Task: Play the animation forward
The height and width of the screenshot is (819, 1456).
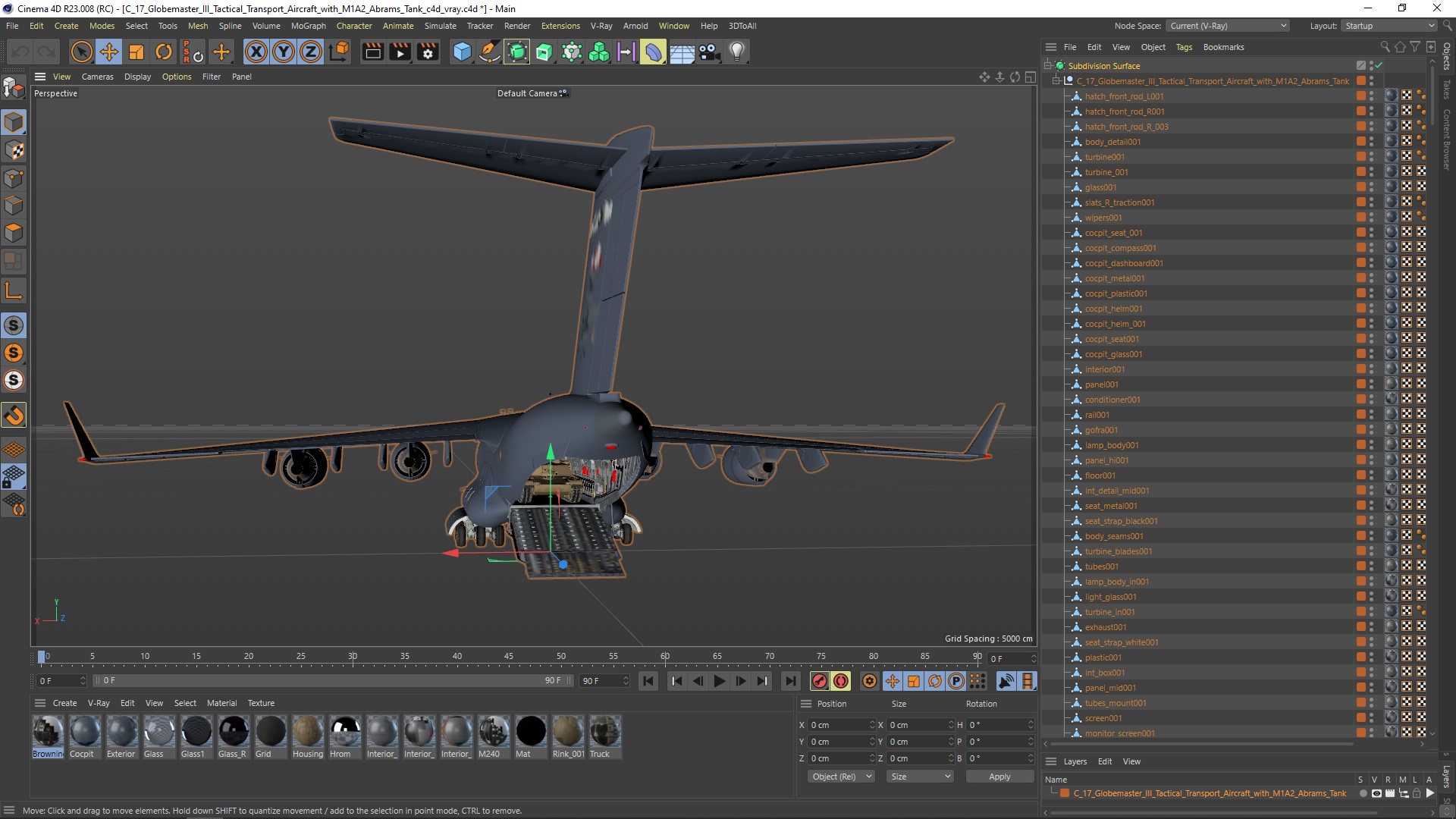Action: tap(719, 681)
